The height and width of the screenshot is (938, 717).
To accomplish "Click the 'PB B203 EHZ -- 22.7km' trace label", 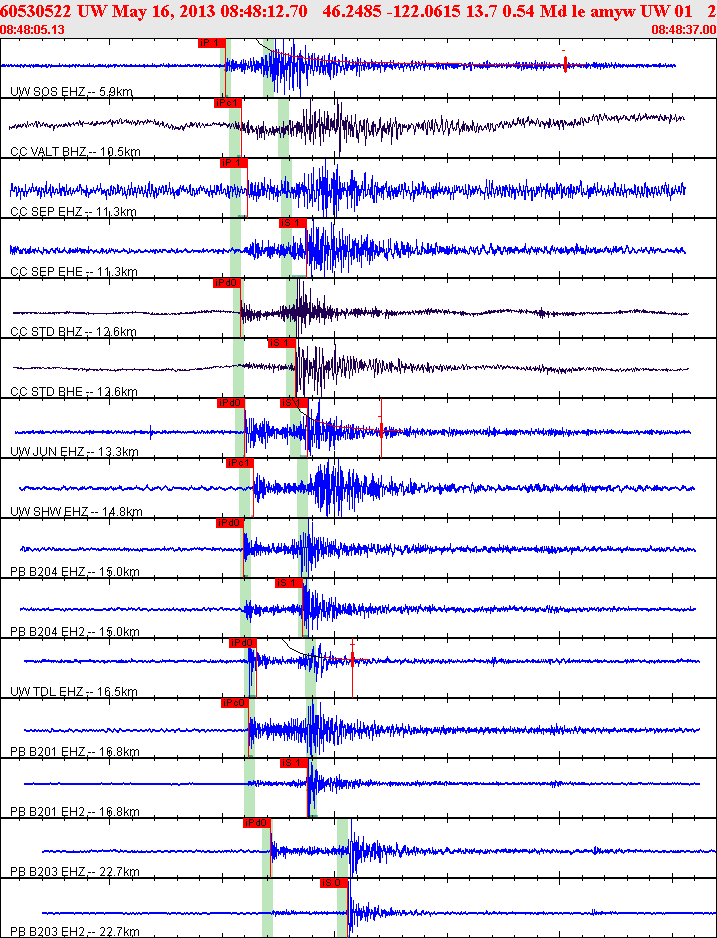I will 75,872.
